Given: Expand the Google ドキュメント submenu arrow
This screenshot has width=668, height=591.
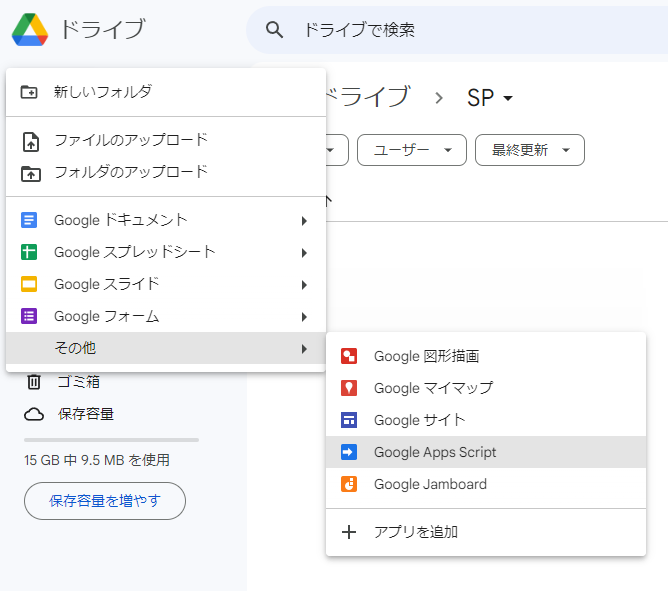Looking at the screenshot, I should coord(304,220).
